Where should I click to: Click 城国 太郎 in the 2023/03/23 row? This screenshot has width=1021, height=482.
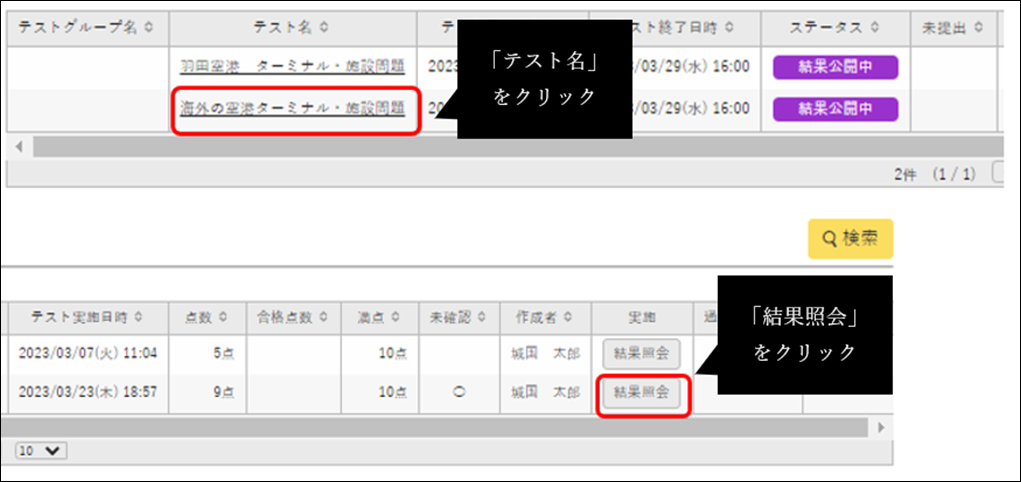pos(546,393)
